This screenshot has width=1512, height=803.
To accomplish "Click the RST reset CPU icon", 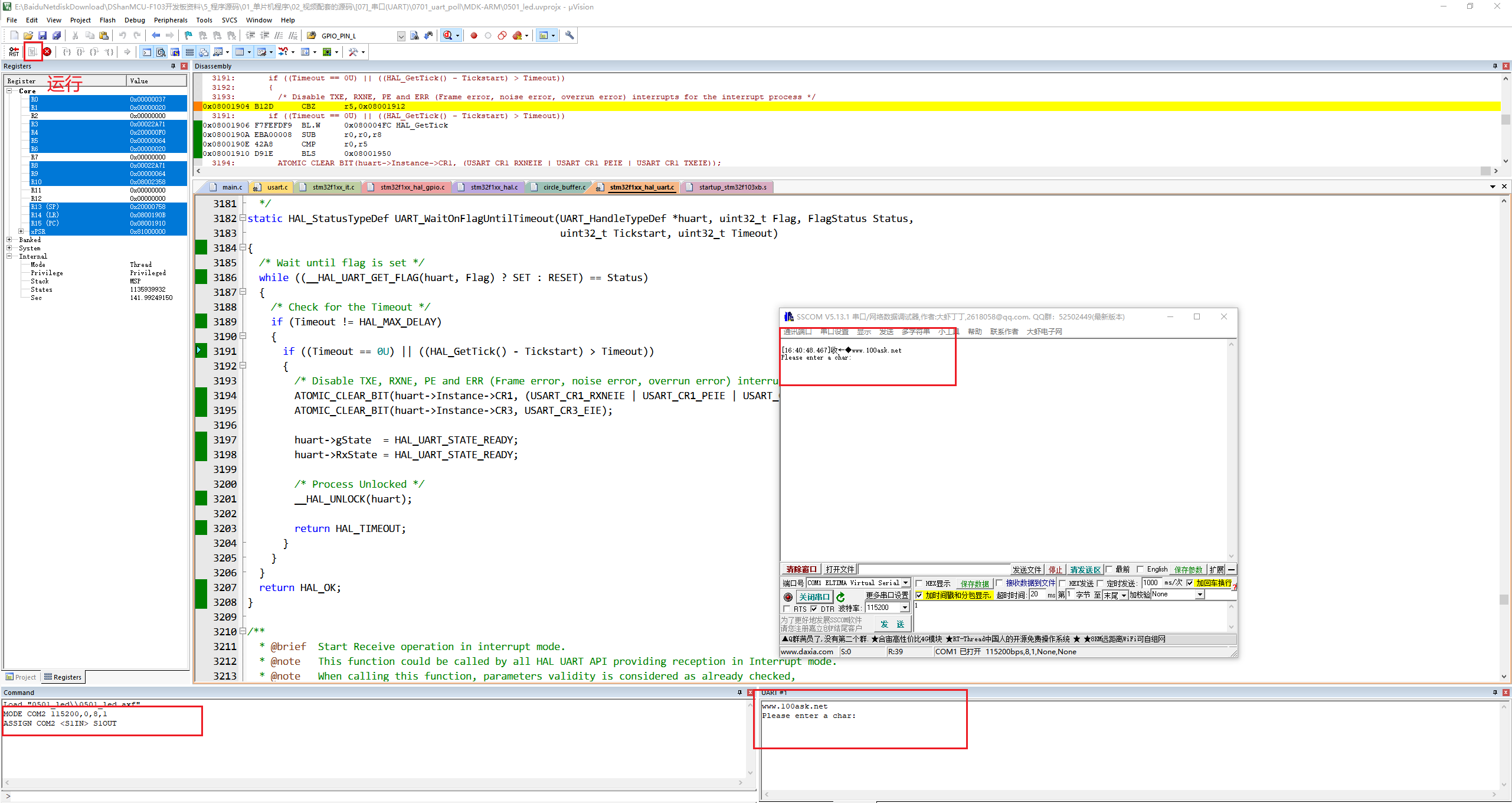I will pyautogui.click(x=14, y=52).
